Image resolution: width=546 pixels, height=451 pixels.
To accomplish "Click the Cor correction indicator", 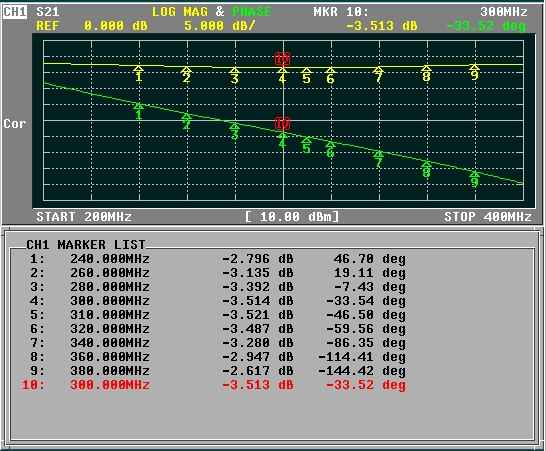I will click(15, 124).
